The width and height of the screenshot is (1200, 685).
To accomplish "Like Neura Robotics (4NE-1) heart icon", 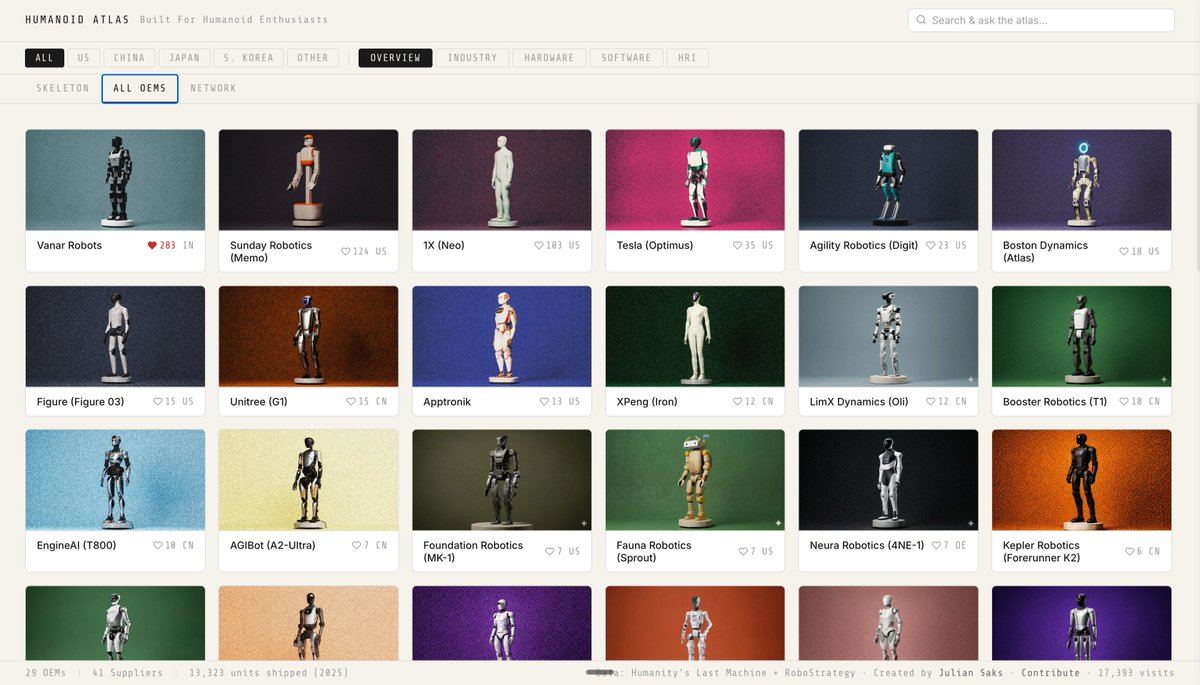I will (936, 545).
